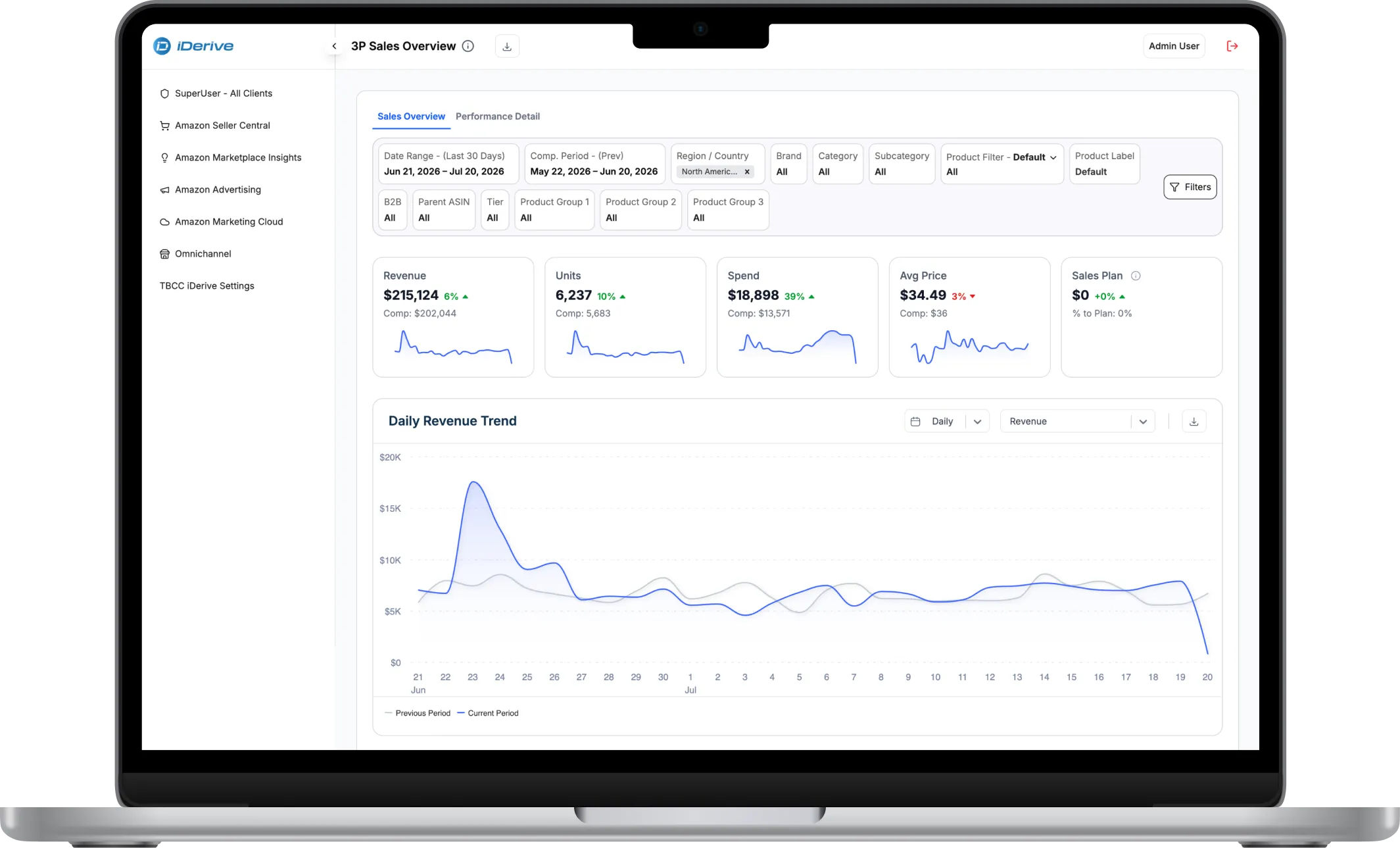The height and width of the screenshot is (848, 1400).
Task: Open the Product Group 2 filter
Action: click(640, 210)
